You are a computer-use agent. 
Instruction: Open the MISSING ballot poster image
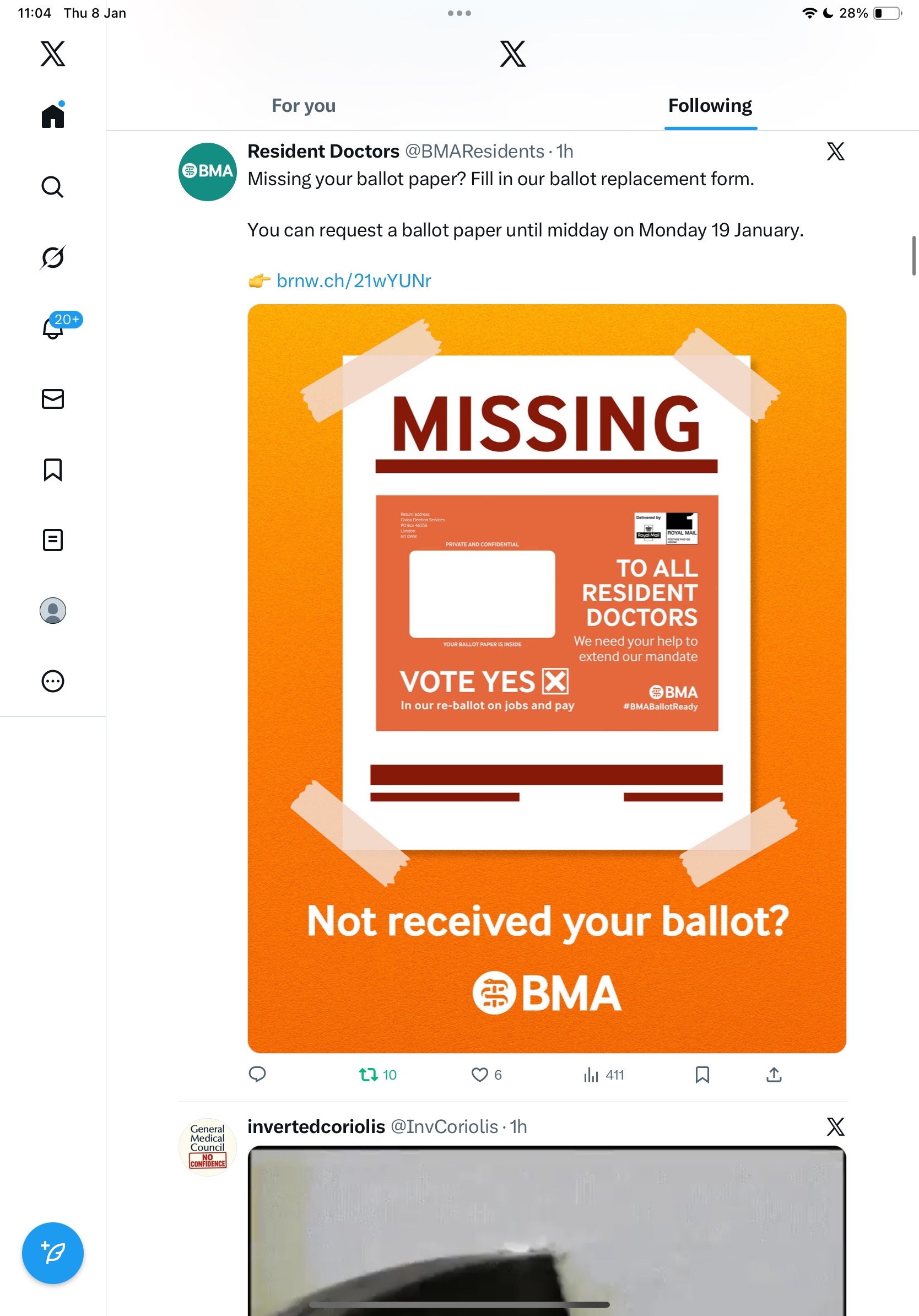click(547, 678)
